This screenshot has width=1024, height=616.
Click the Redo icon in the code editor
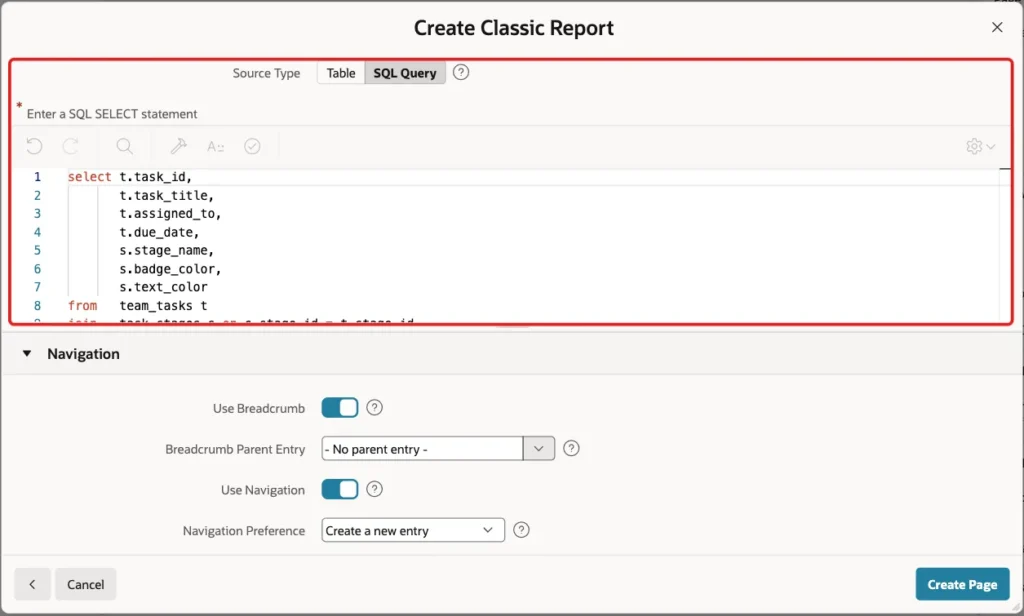point(71,146)
